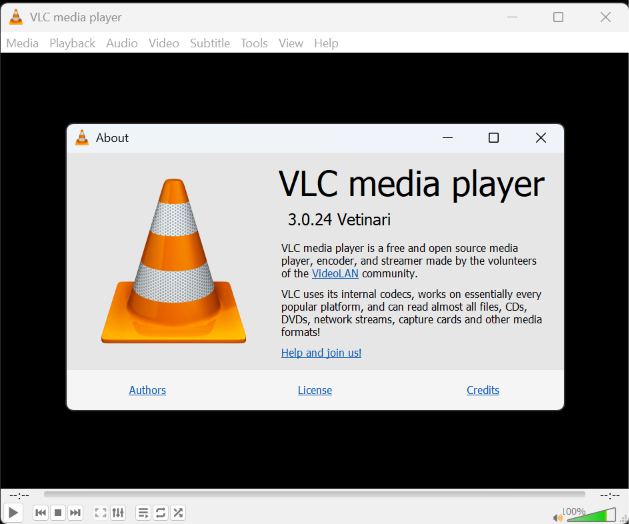Open the Media menu
The width and height of the screenshot is (629, 524).
pos(22,43)
